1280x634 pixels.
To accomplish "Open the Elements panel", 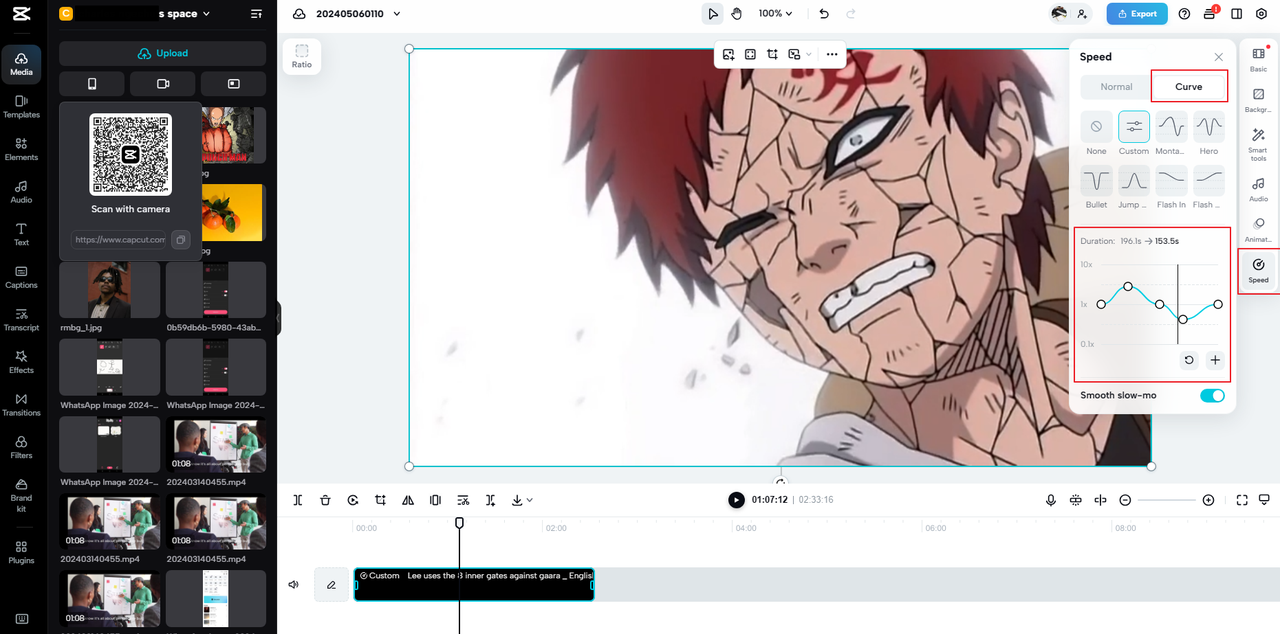I will click(21, 149).
